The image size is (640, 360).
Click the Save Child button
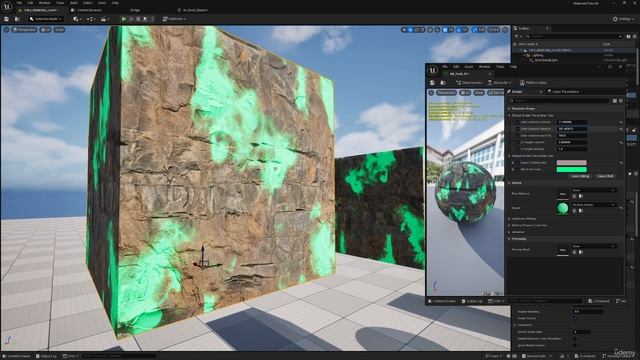tap(605, 176)
